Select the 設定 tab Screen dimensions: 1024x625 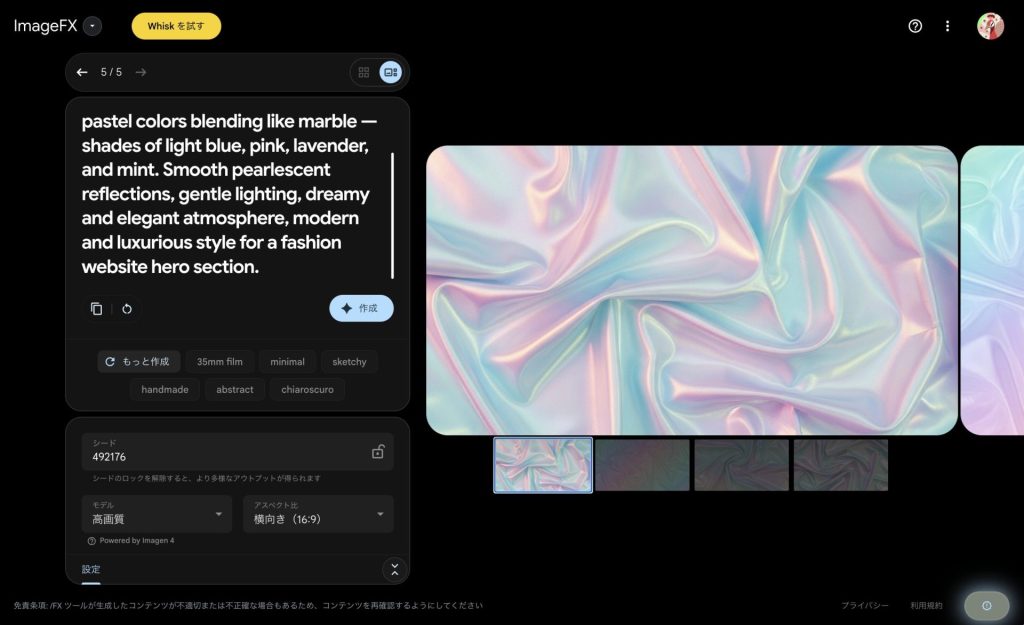click(91, 570)
